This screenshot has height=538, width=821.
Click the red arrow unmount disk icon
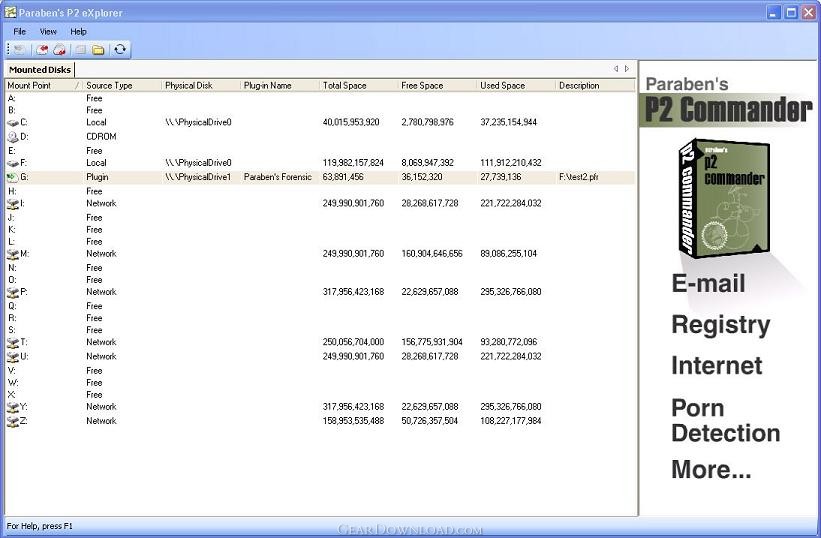(x=42, y=50)
